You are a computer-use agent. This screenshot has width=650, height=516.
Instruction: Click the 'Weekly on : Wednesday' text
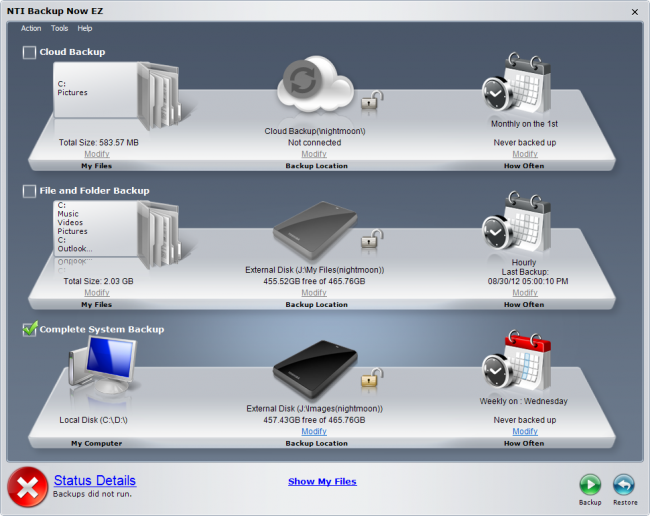pos(524,401)
